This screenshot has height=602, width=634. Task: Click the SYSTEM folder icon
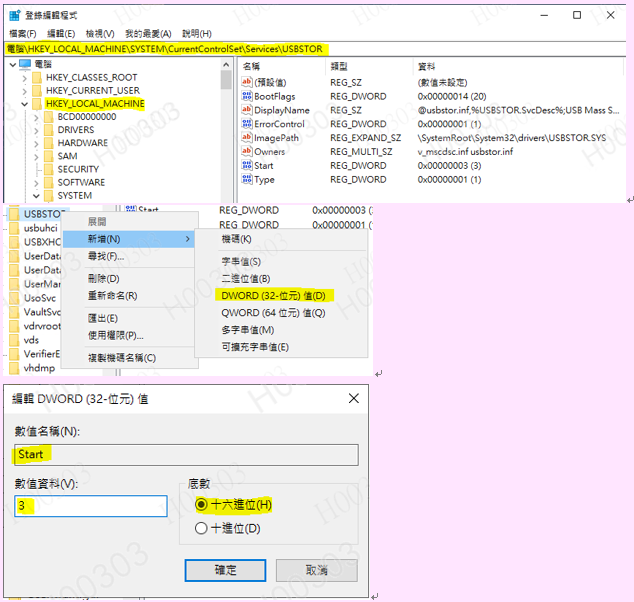(49, 196)
